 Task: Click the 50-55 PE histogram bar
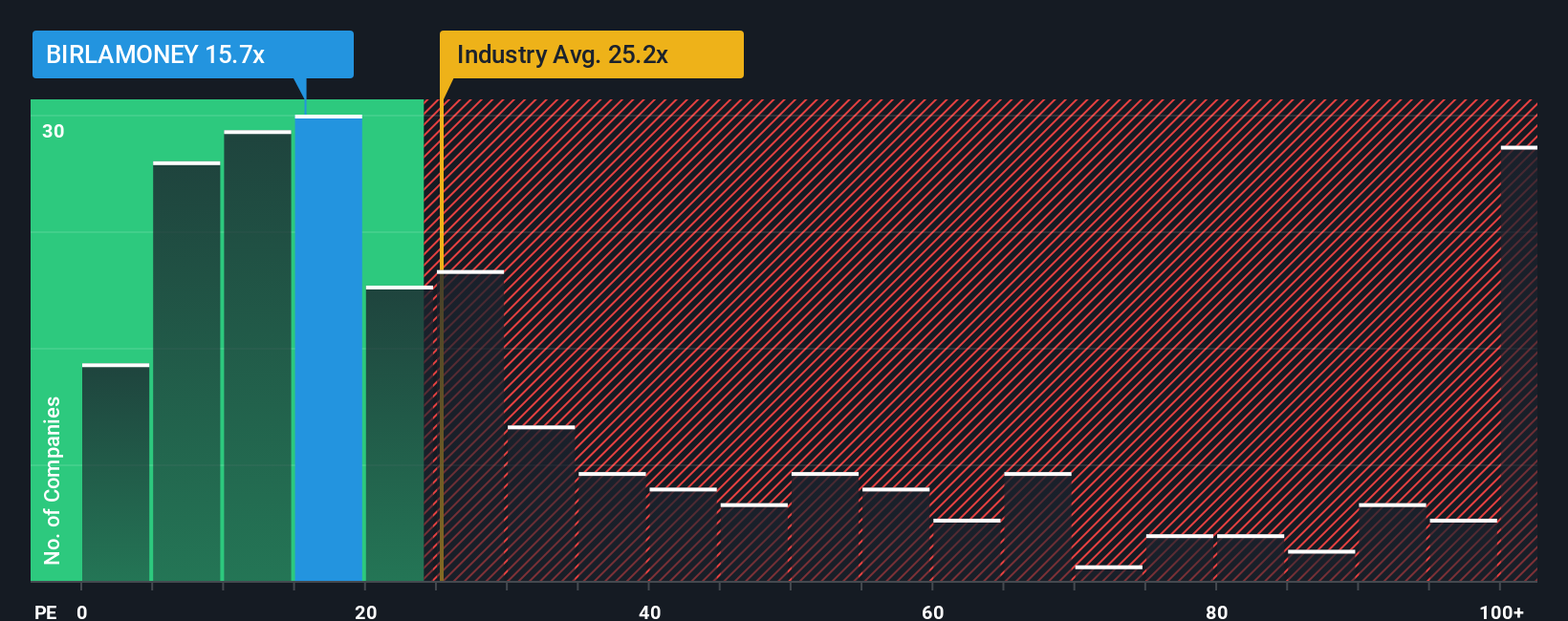coord(825,526)
